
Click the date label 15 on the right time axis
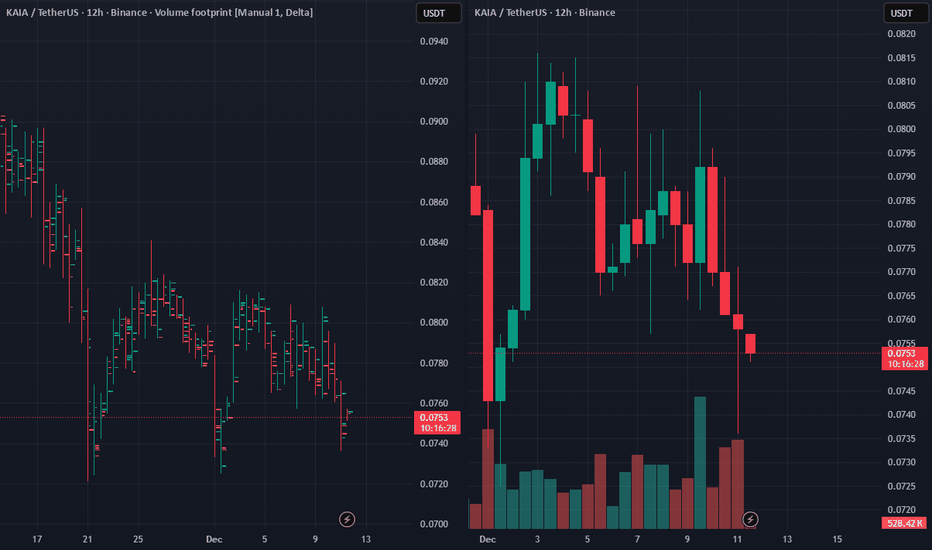[x=837, y=539]
